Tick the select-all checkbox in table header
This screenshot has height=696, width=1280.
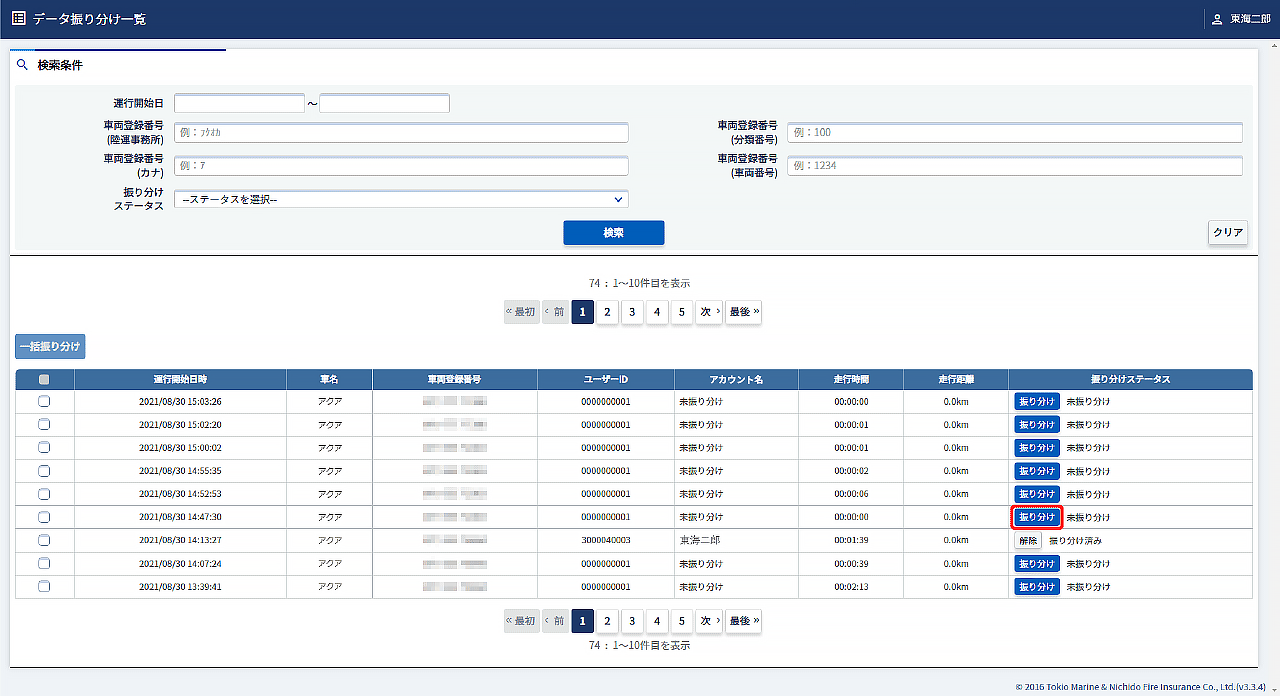(x=44, y=380)
